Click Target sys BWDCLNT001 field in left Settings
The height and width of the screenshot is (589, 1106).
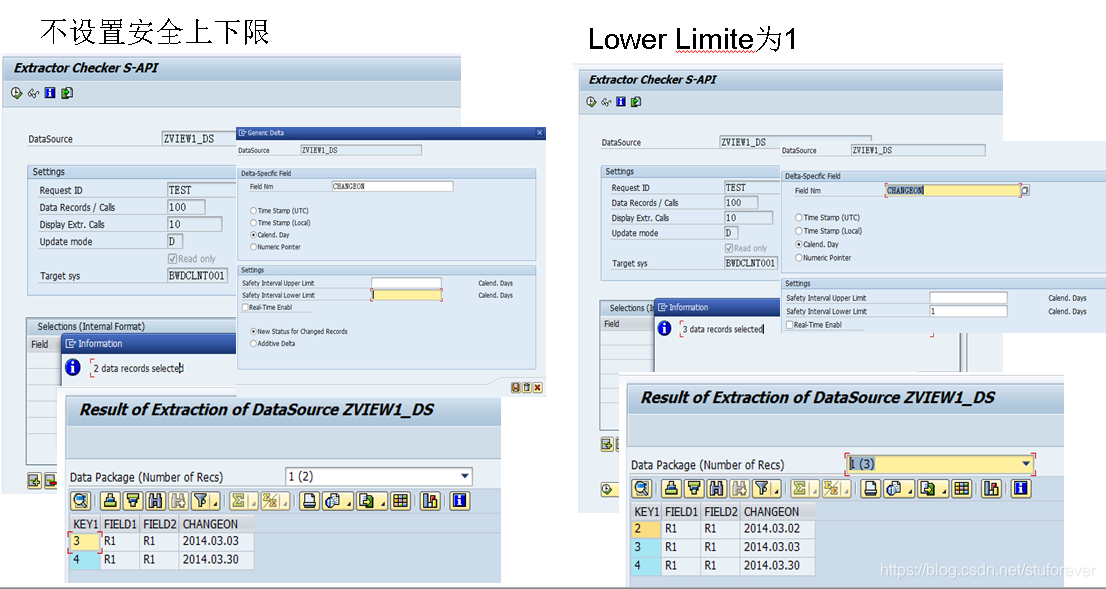coord(197,276)
